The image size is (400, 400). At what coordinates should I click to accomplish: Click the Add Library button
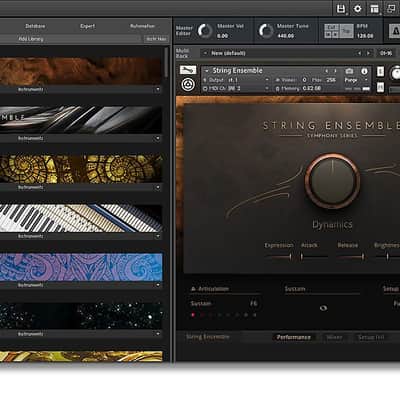[x=31, y=39]
